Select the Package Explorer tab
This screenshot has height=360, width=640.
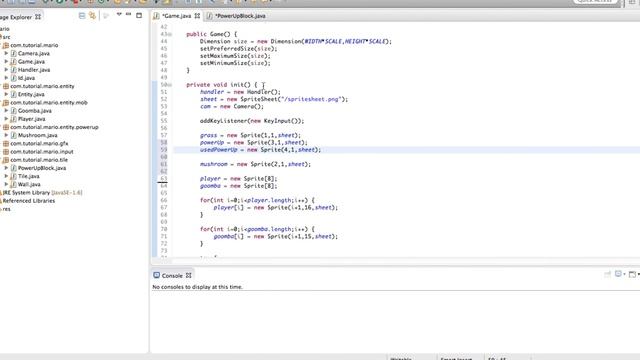tap(16, 17)
